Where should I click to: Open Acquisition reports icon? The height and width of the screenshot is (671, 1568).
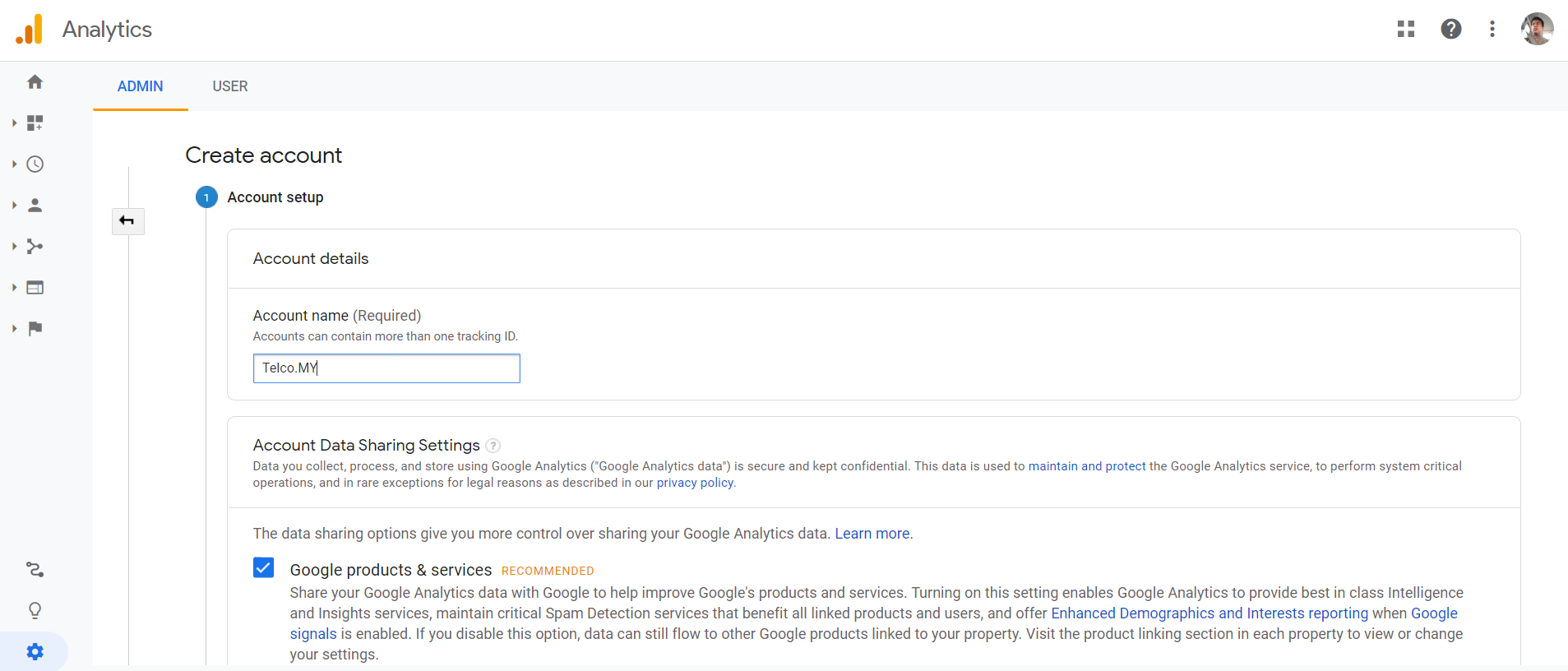[x=35, y=247]
